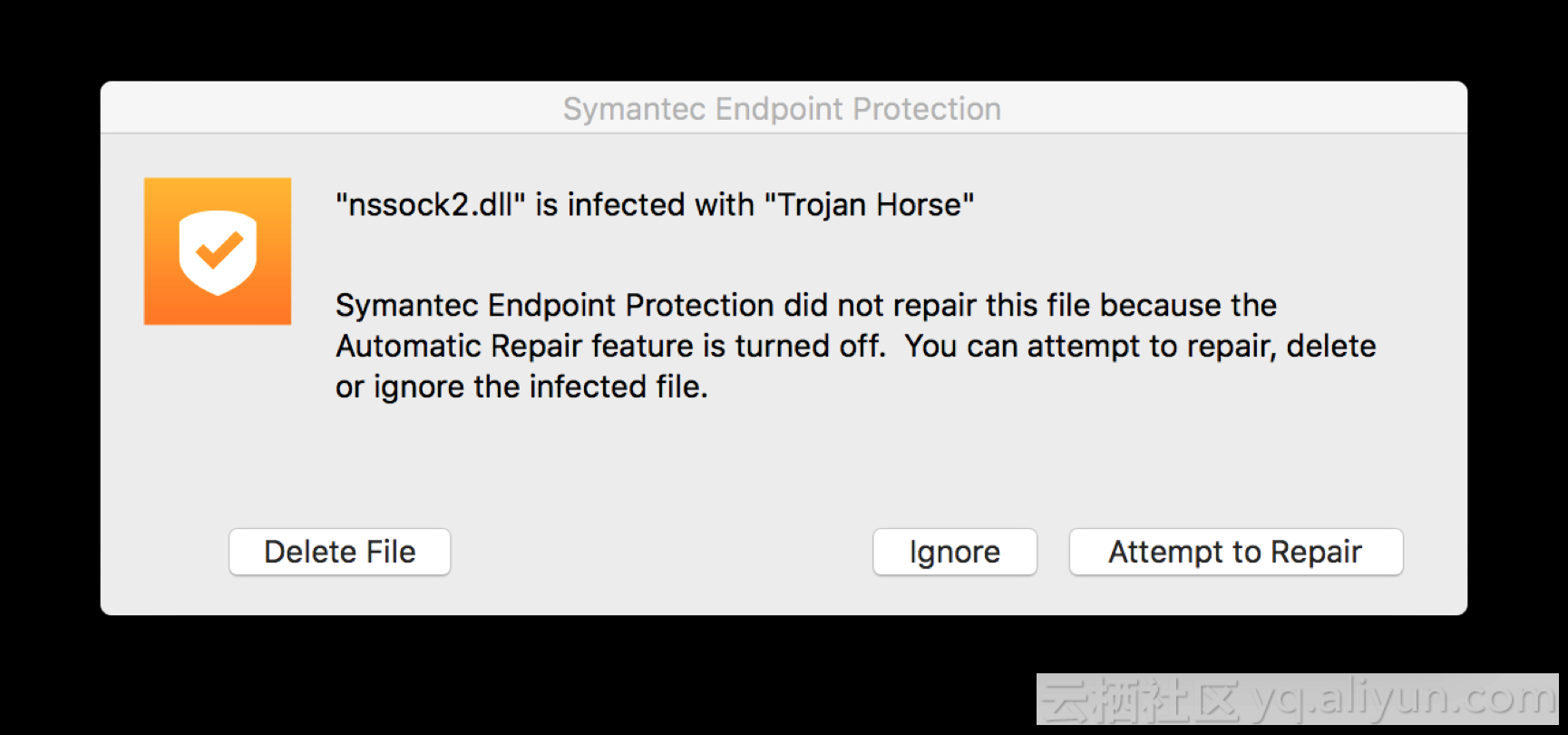Click the empty gap between Delete File and Ignore
The width and height of the screenshot is (1568, 735).
pyautogui.click(x=661, y=552)
